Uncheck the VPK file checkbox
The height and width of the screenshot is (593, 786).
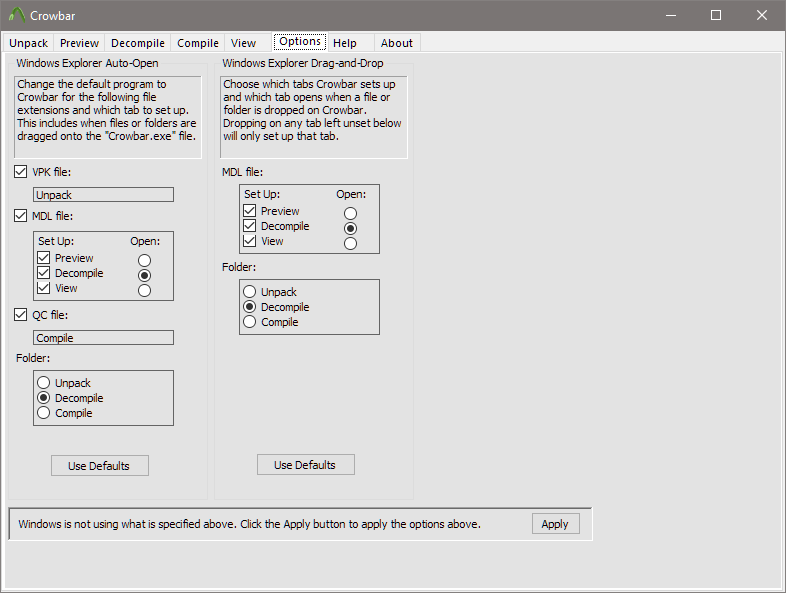(21, 172)
